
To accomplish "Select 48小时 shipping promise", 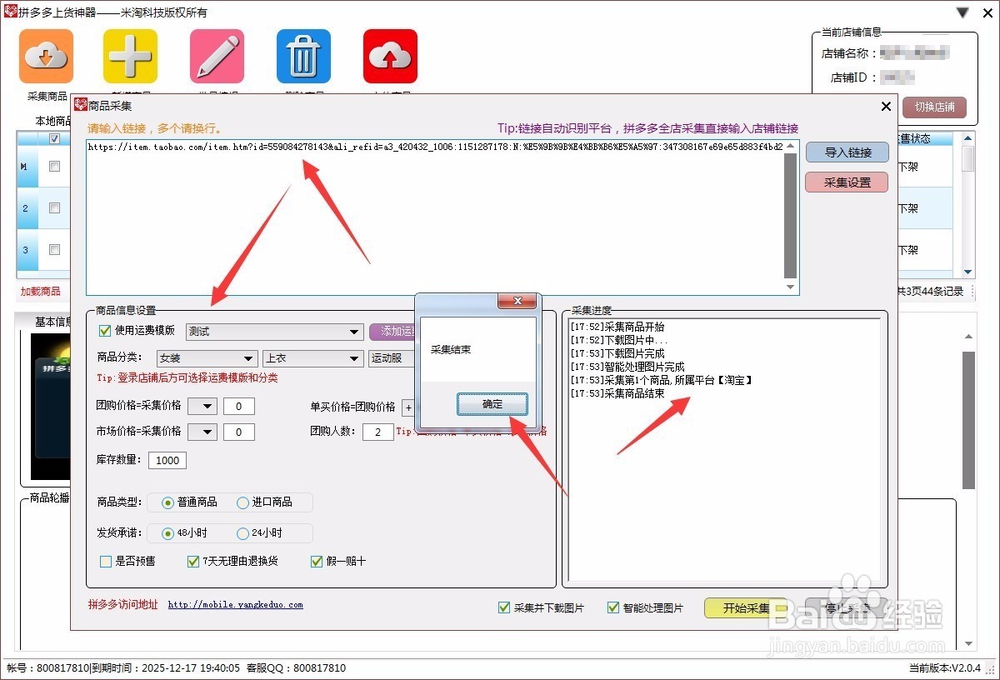I will 168,533.
